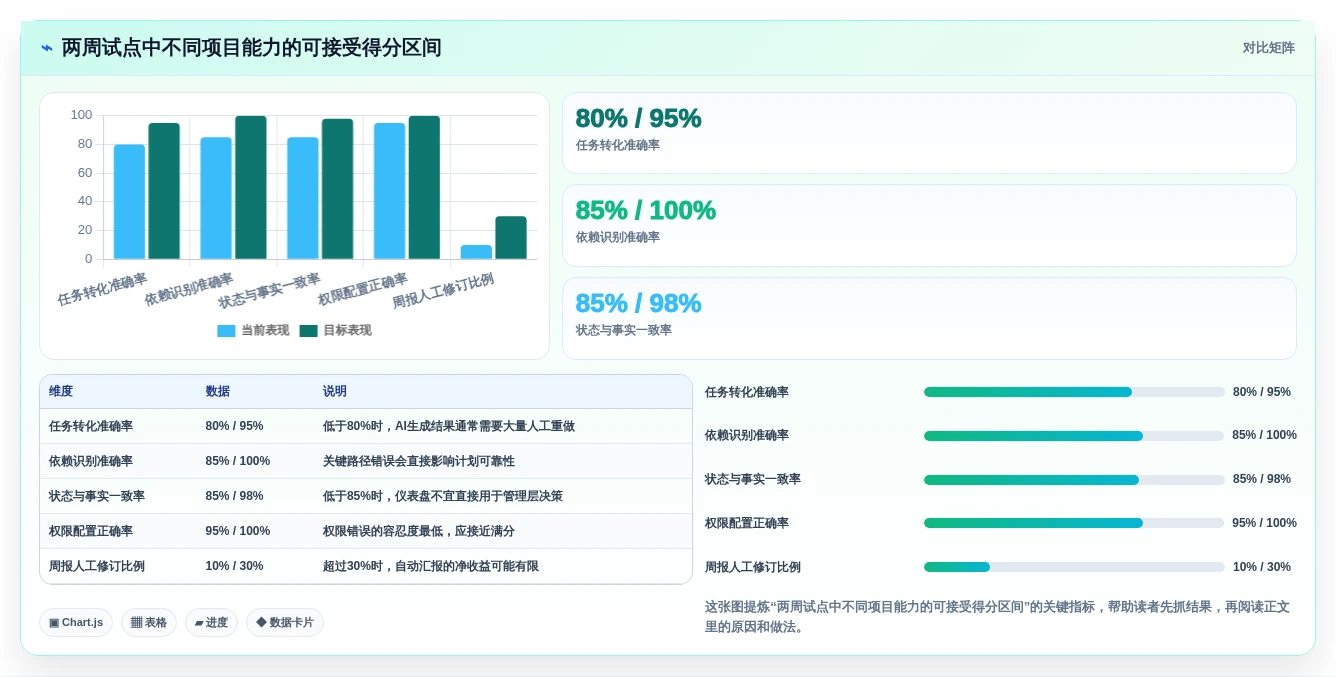
Task: Click the target bar for 权限配置正确率
Action: click(x=424, y=188)
